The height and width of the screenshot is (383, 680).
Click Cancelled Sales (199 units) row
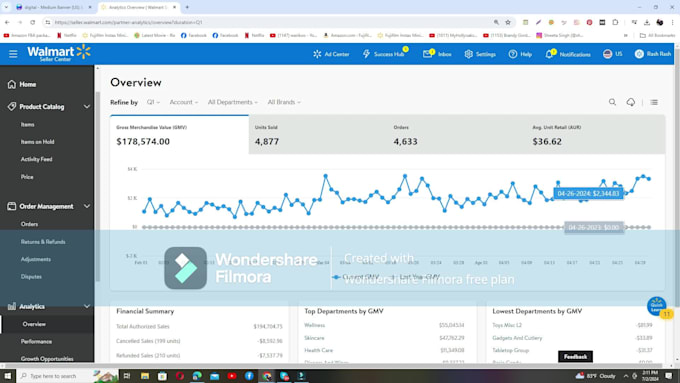[199, 341]
